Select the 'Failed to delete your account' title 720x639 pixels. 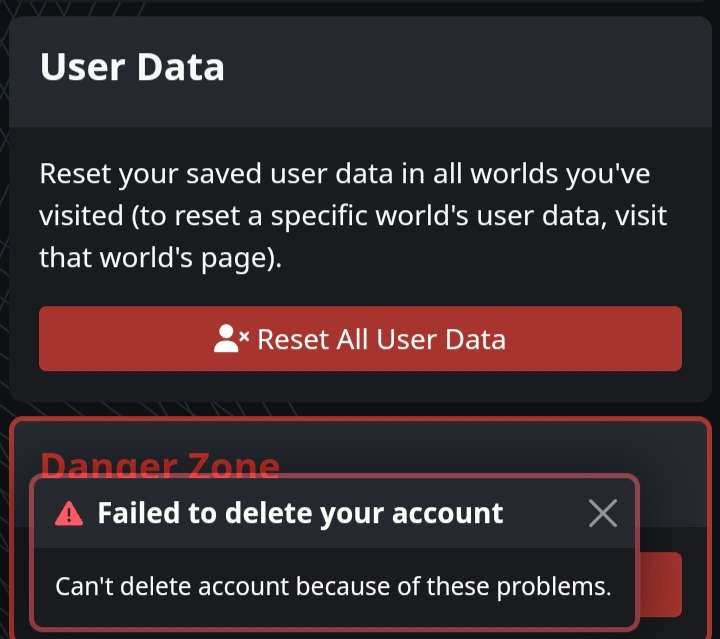pyautogui.click(x=300, y=513)
